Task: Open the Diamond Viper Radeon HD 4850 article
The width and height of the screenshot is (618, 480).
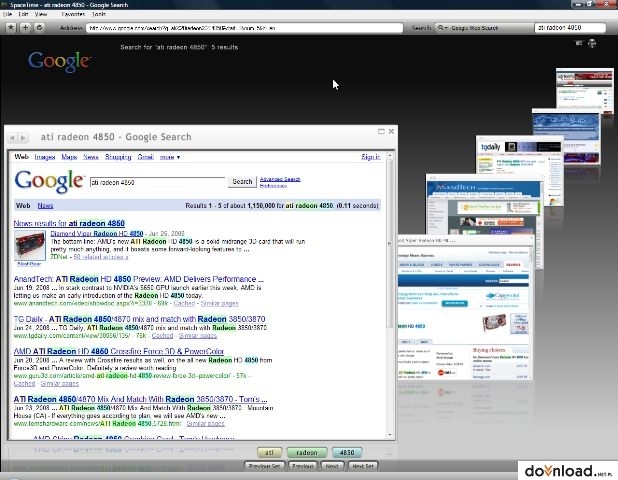Action: coord(97,234)
